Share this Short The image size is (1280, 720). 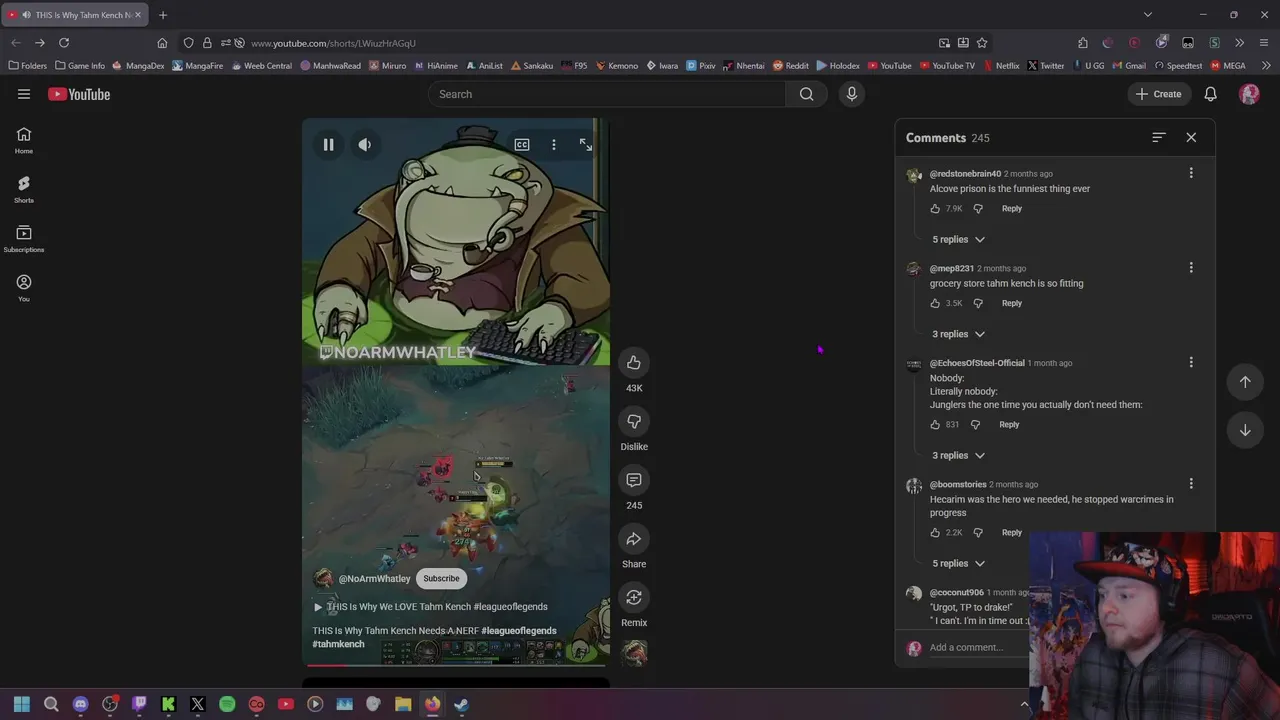coord(634,539)
